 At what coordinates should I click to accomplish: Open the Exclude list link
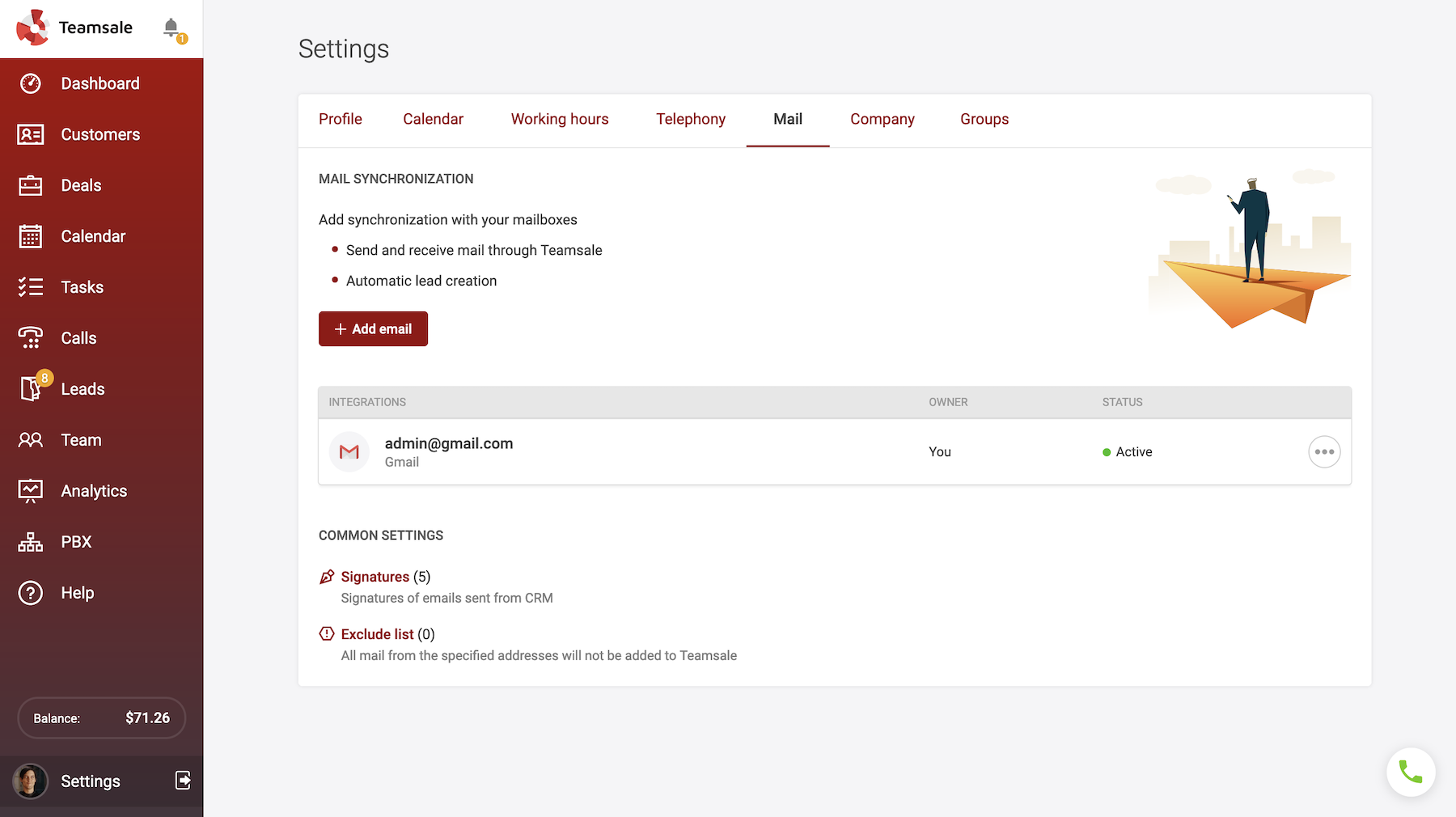[377, 634]
